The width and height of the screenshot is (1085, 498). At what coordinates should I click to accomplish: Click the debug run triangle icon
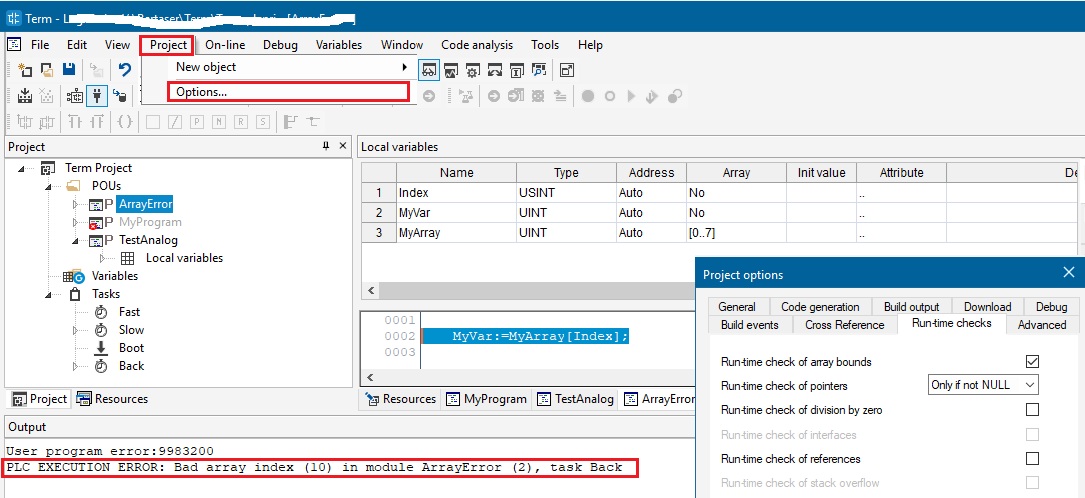[x=631, y=96]
